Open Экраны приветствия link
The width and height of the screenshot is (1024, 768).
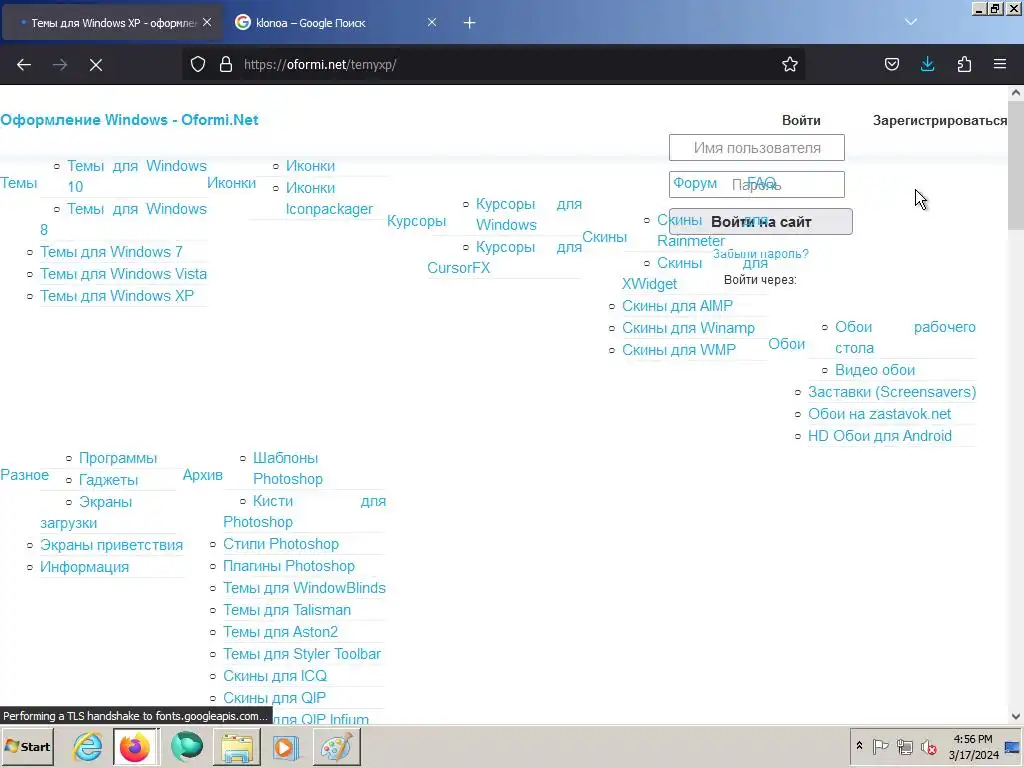coord(112,545)
